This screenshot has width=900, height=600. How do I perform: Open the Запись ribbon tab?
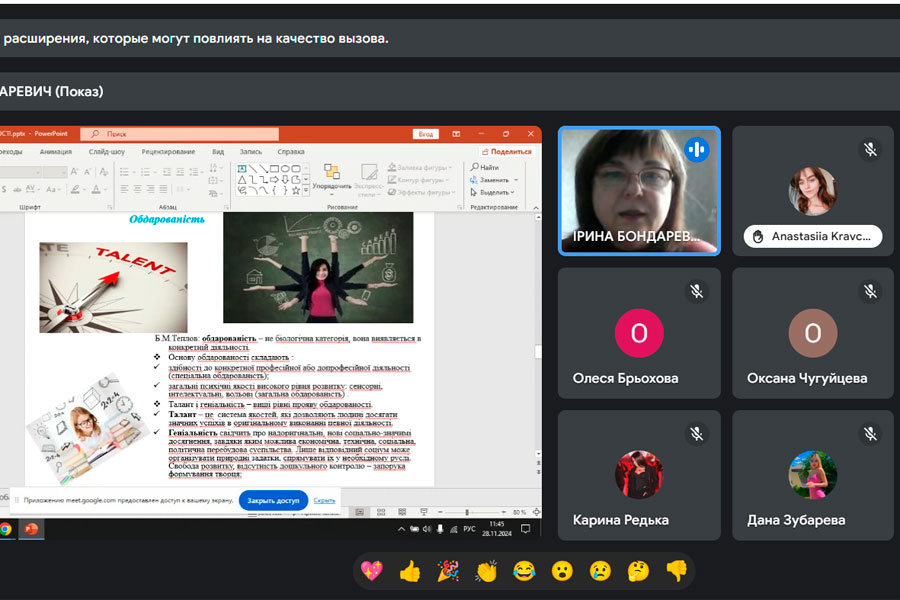[250, 152]
